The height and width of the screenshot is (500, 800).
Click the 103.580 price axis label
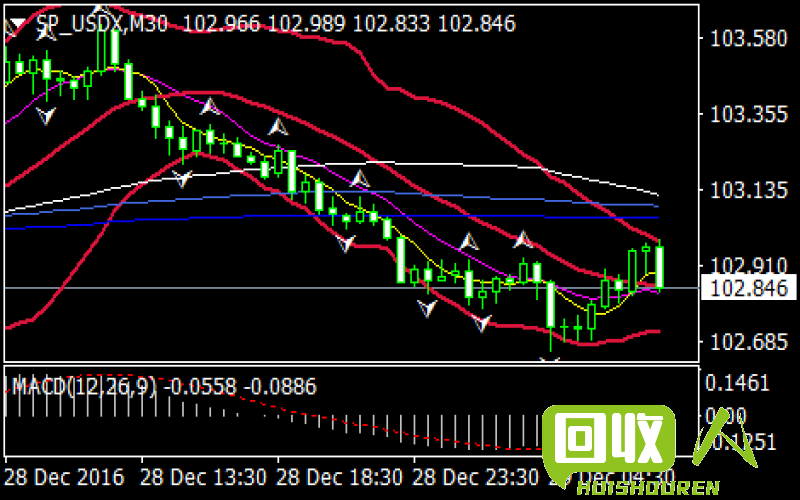[748, 39]
